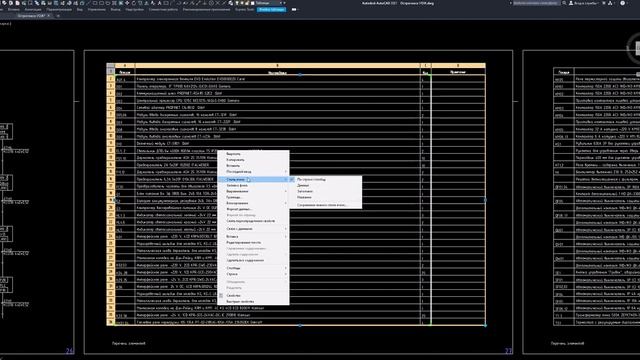Open Границы... from the context menu

coord(253,197)
